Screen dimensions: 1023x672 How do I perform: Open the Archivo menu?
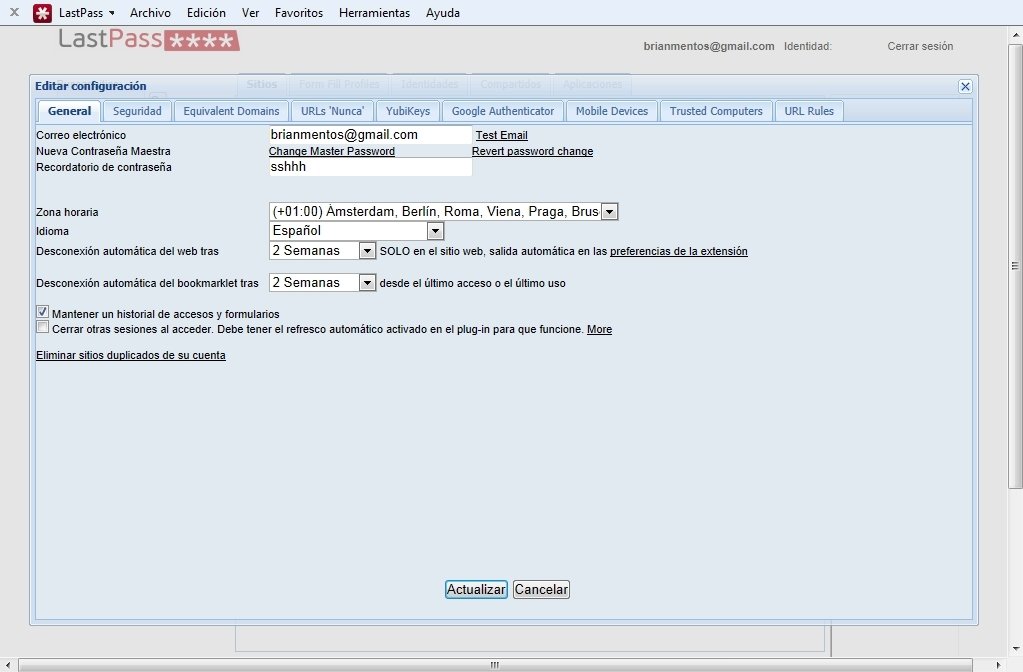[150, 12]
